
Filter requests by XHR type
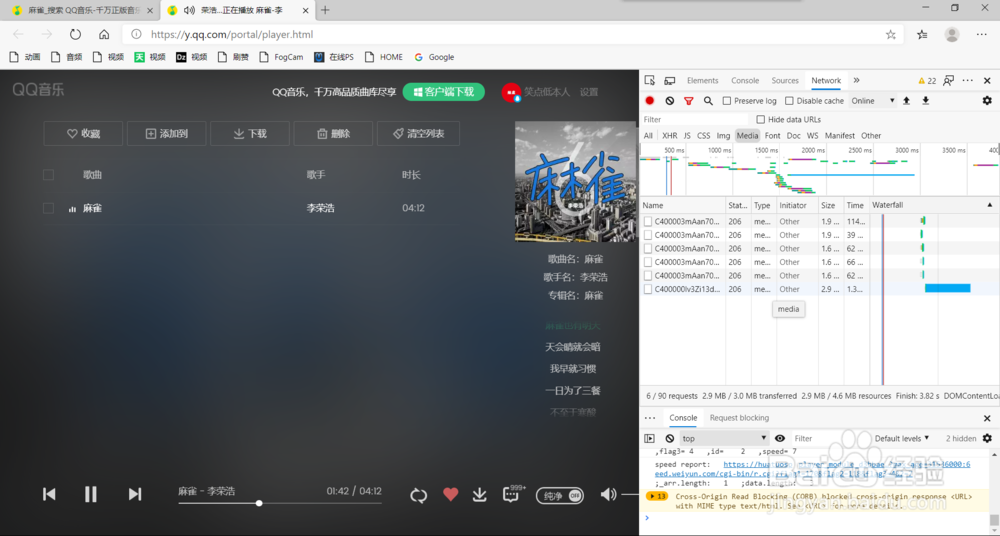pos(670,135)
